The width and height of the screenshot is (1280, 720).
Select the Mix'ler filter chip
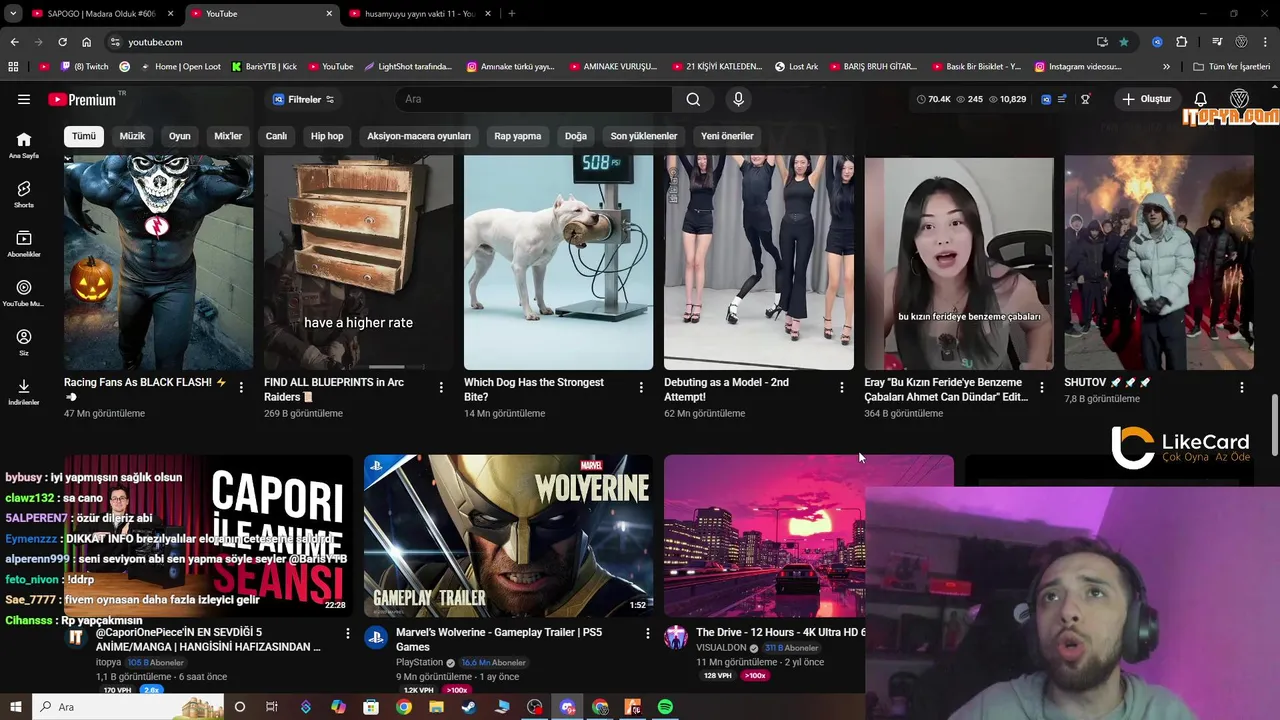[228, 136]
